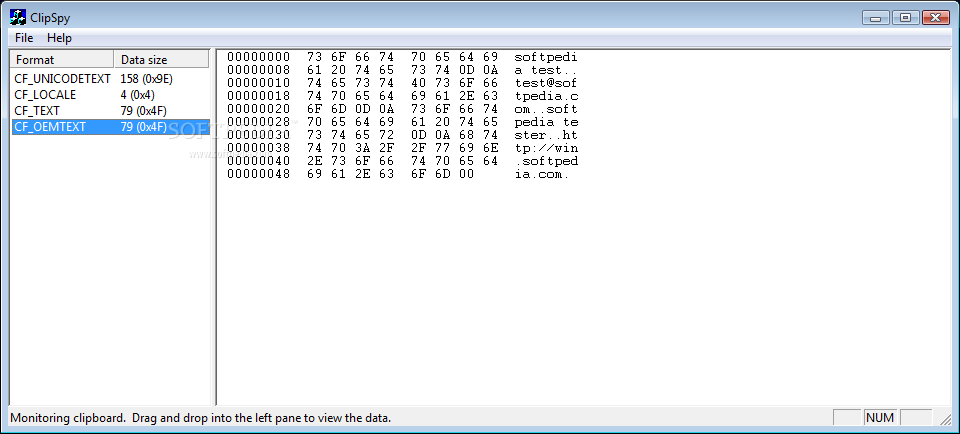960x434 pixels.
Task: Sort by the Format column header
Action: pyautogui.click(x=62, y=59)
